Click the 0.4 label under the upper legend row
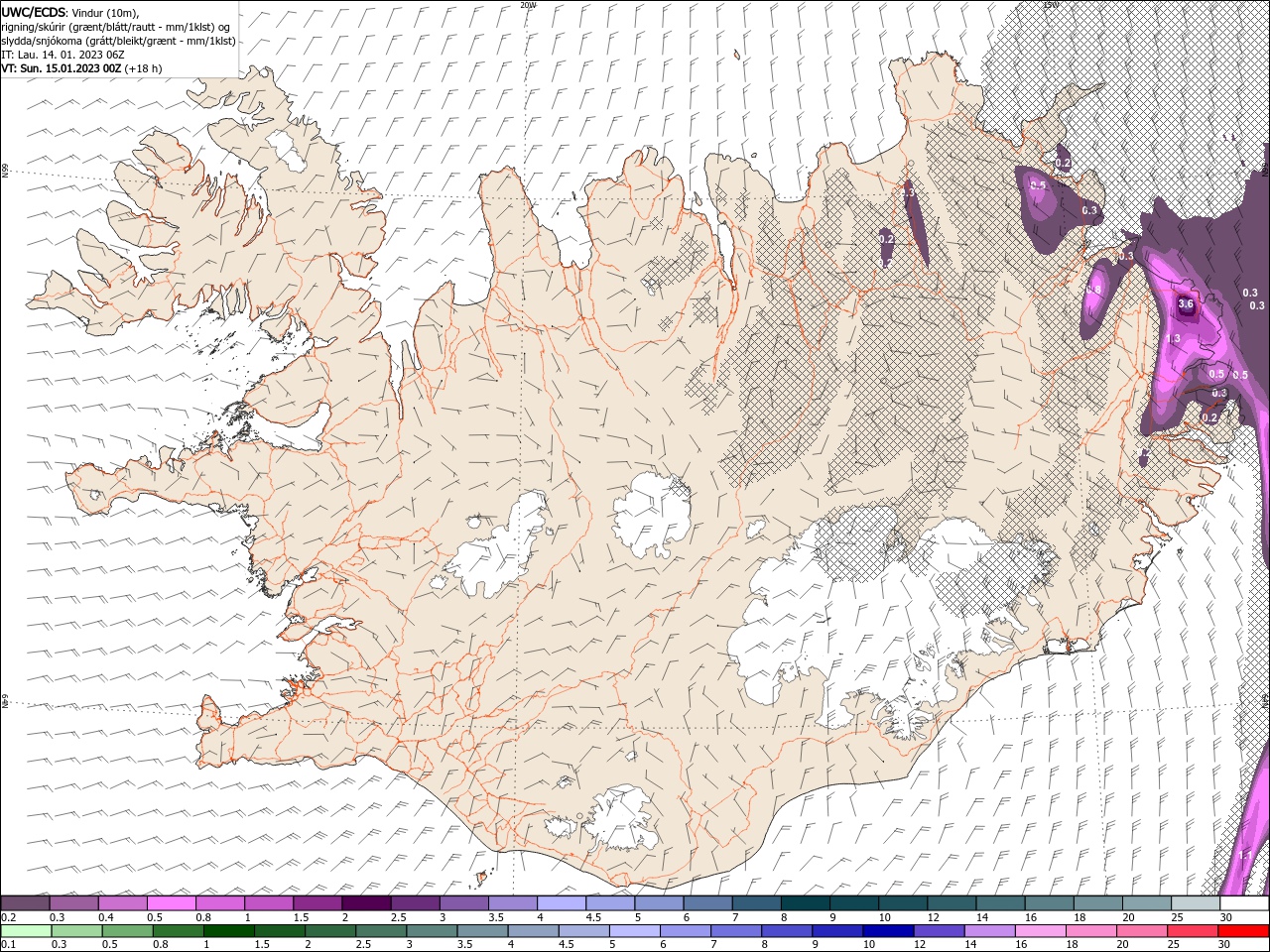This screenshot has height=952, width=1270. click(106, 917)
